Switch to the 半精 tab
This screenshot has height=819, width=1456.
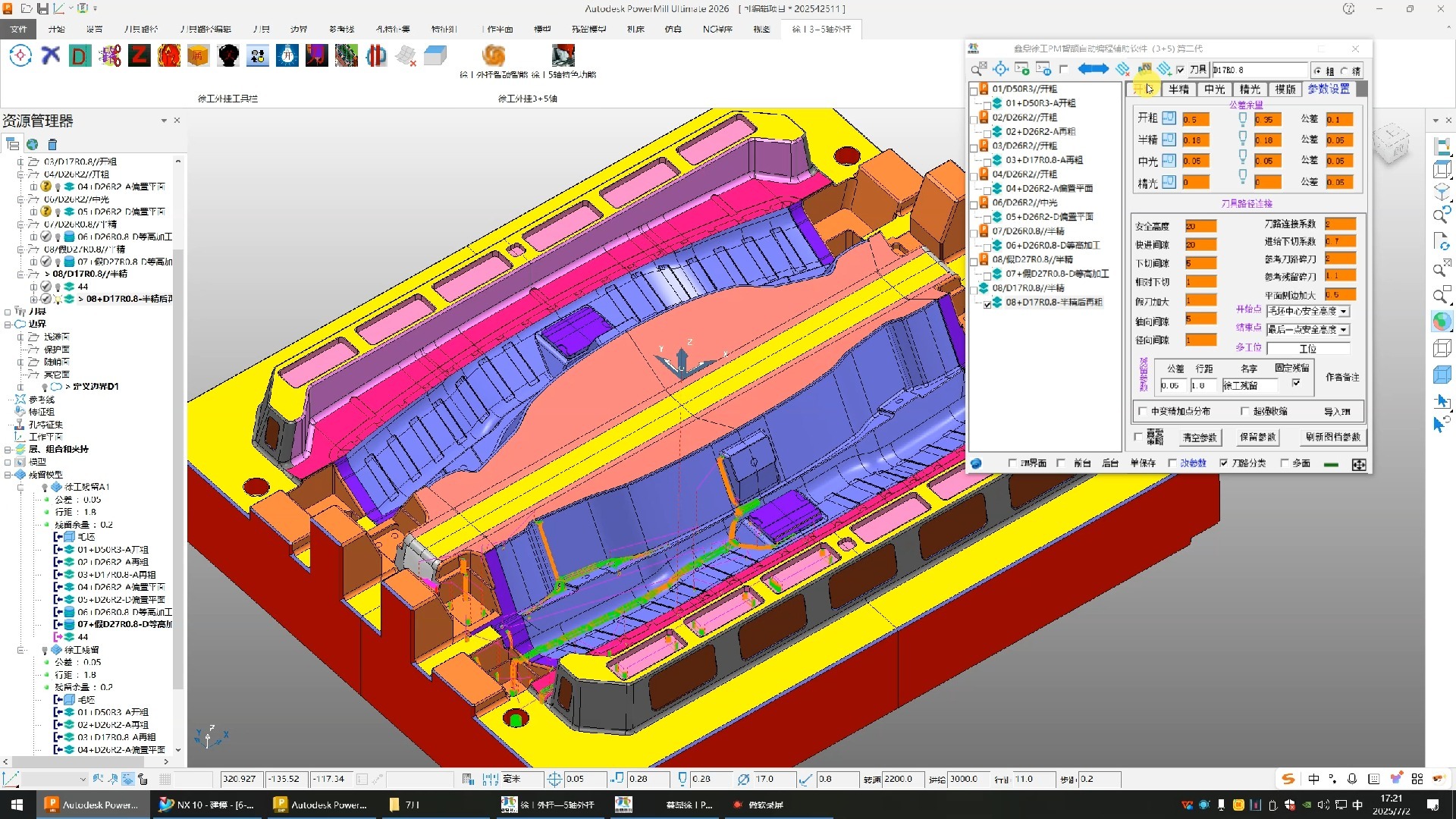pos(1178,89)
